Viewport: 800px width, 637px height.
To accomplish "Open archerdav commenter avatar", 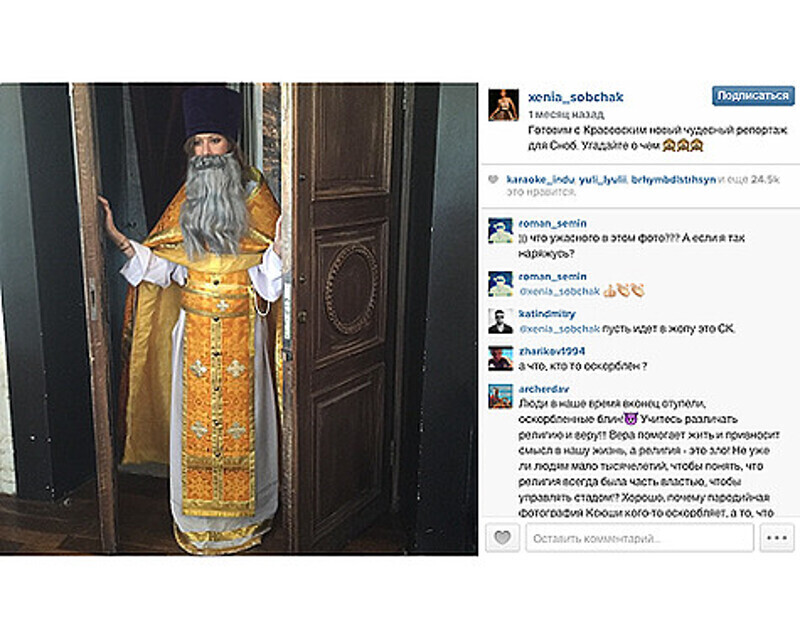I will (x=501, y=396).
